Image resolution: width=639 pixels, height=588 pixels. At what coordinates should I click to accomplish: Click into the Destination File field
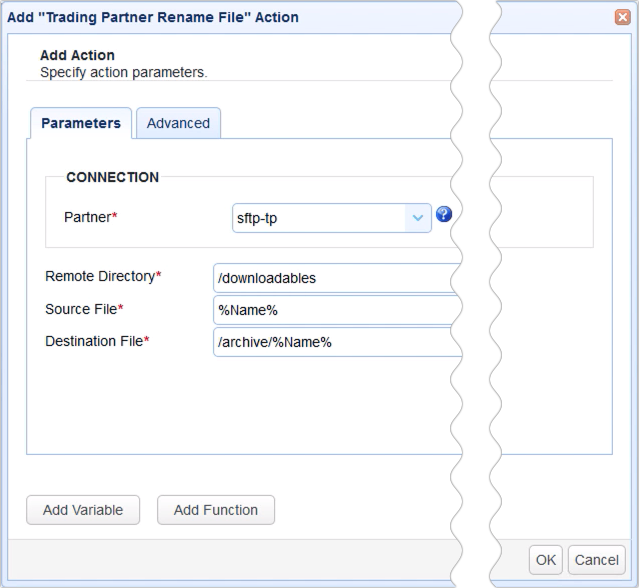330,342
